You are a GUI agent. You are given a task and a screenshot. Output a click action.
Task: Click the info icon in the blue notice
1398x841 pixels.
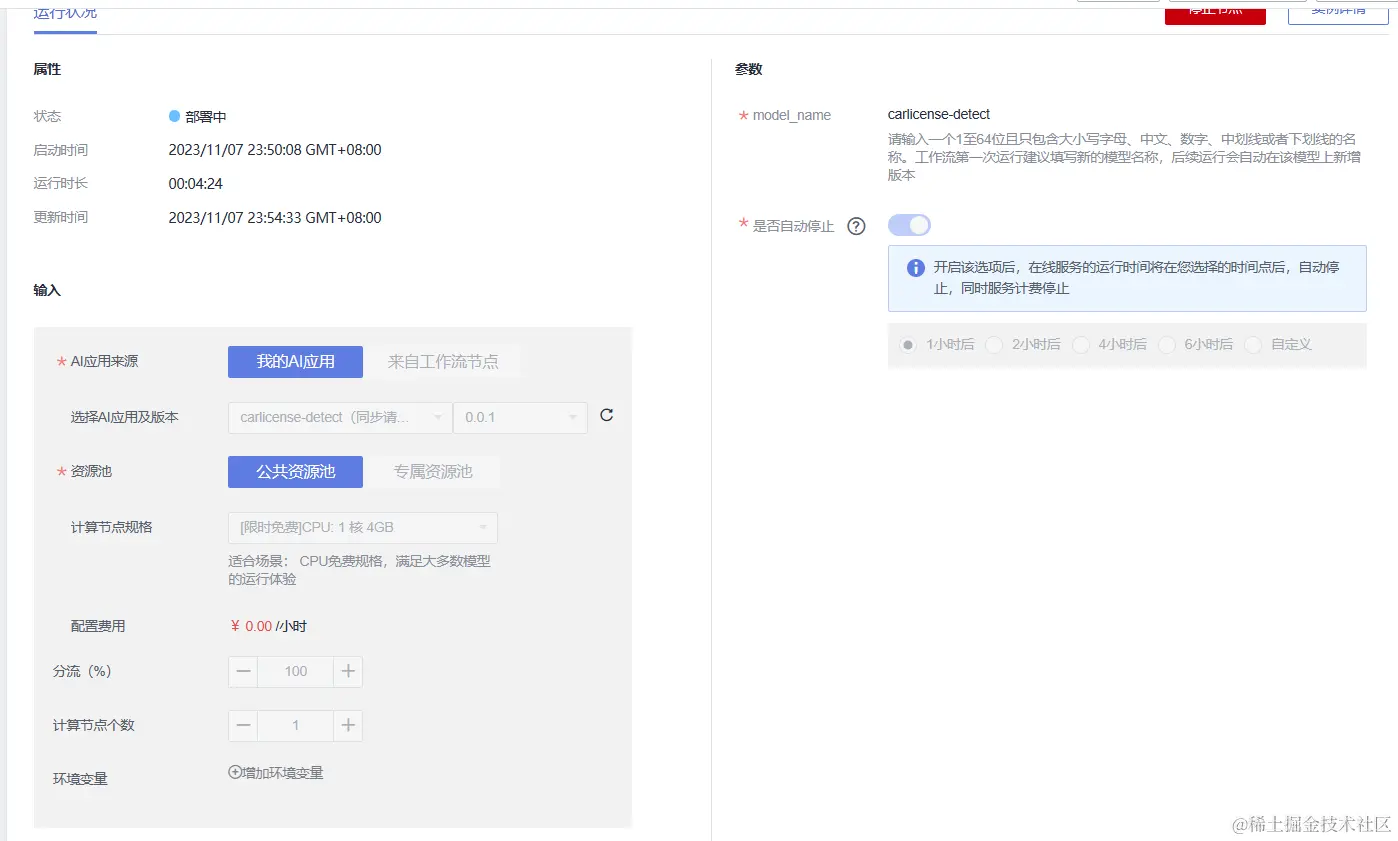[915, 268]
